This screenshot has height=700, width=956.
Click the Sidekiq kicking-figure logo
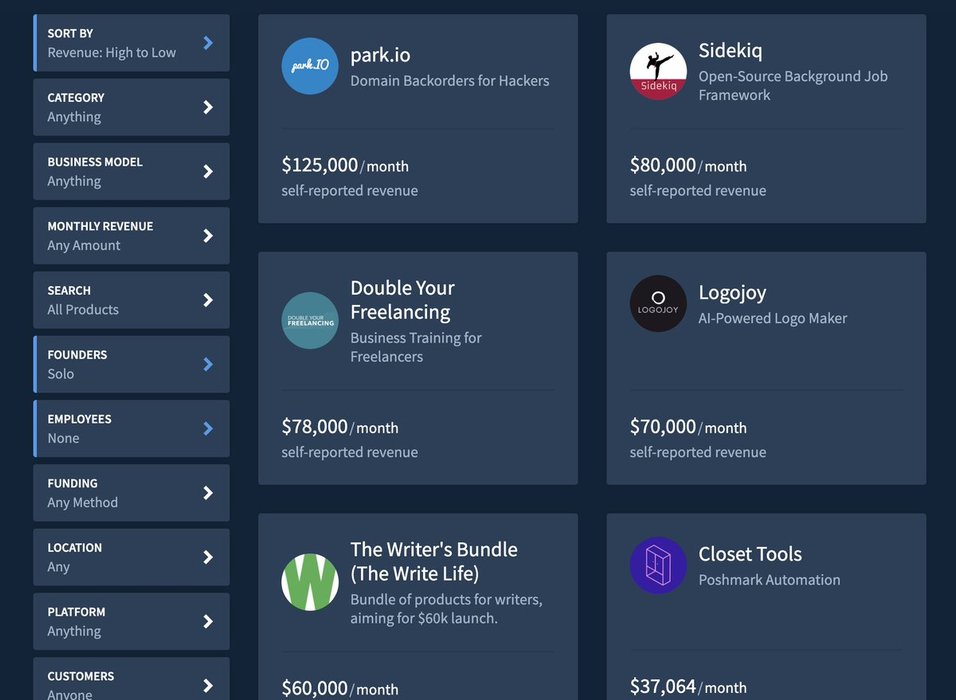pos(658,71)
